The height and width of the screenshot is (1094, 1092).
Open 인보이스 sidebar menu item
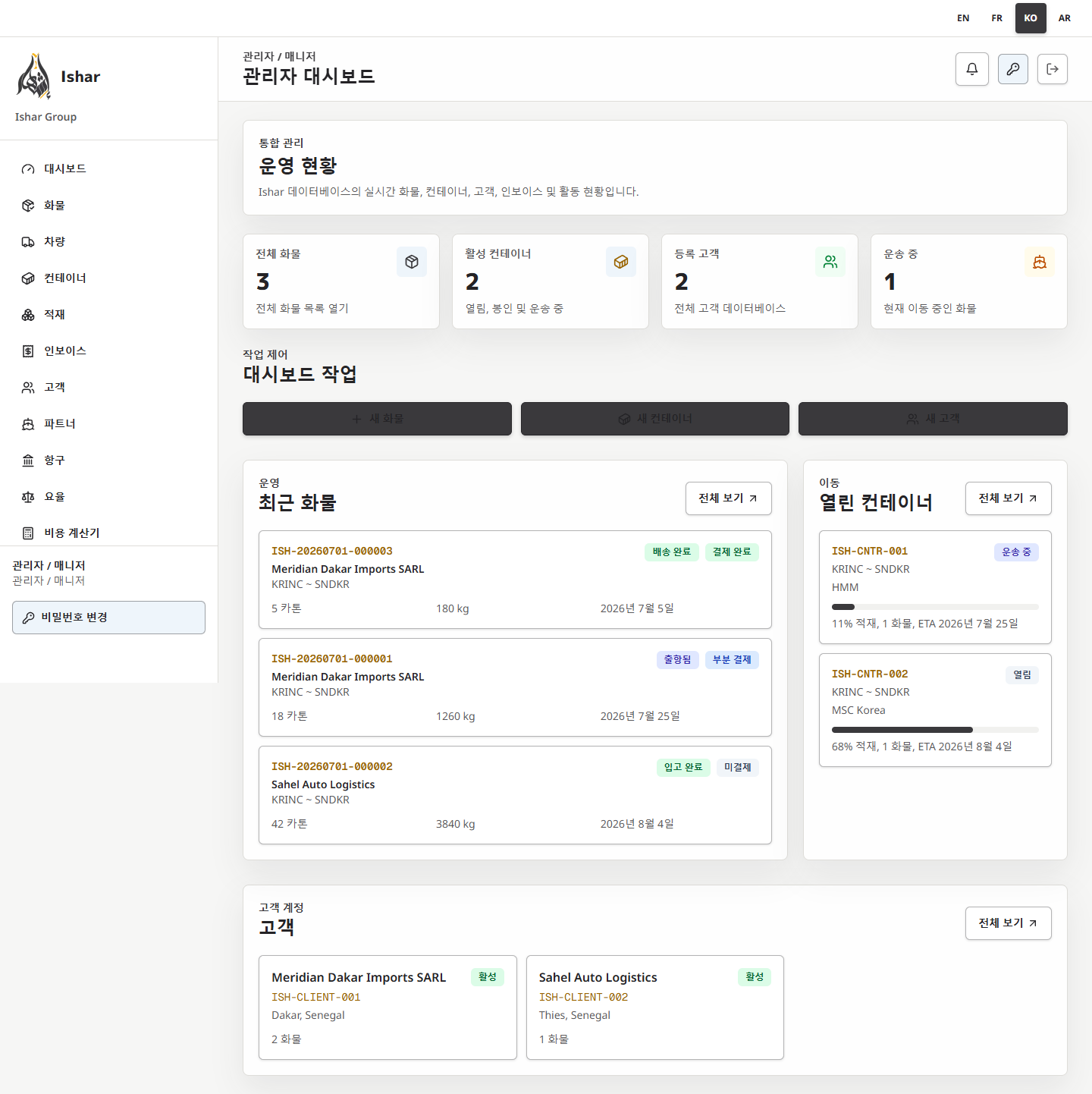pos(109,351)
